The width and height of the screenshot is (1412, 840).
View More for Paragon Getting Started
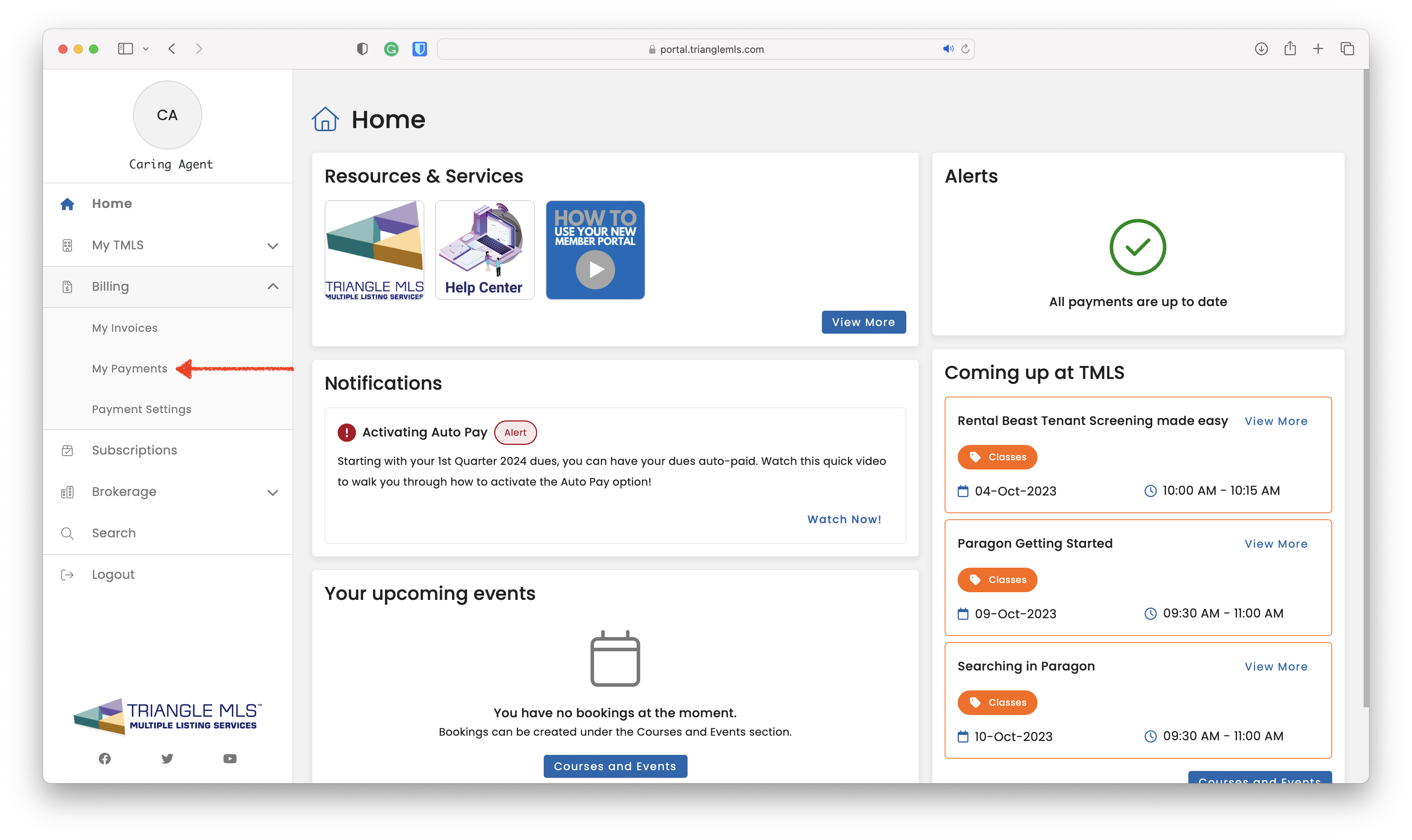pyautogui.click(x=1275, y=544)
